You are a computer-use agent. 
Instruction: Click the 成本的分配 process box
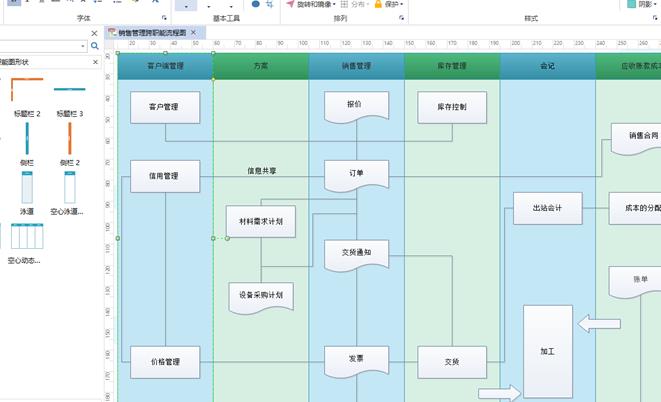click(635, 208)
